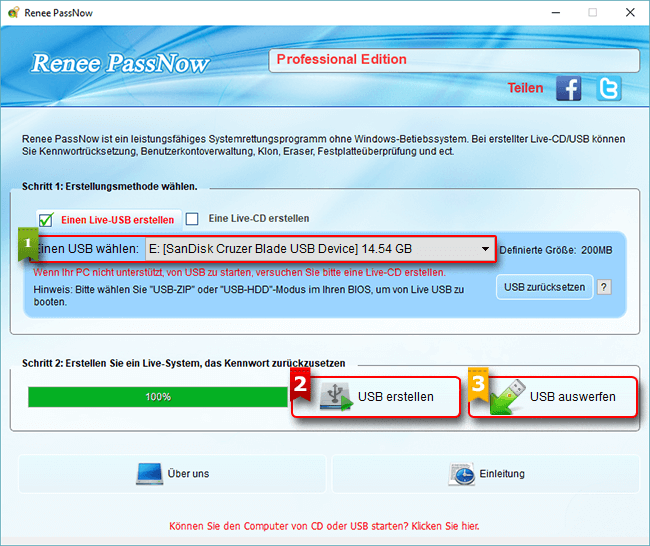The image size is (650, 546).
Task: Enable the Eine Live-CD erstellen checkbox
Action: click(192, 218)
